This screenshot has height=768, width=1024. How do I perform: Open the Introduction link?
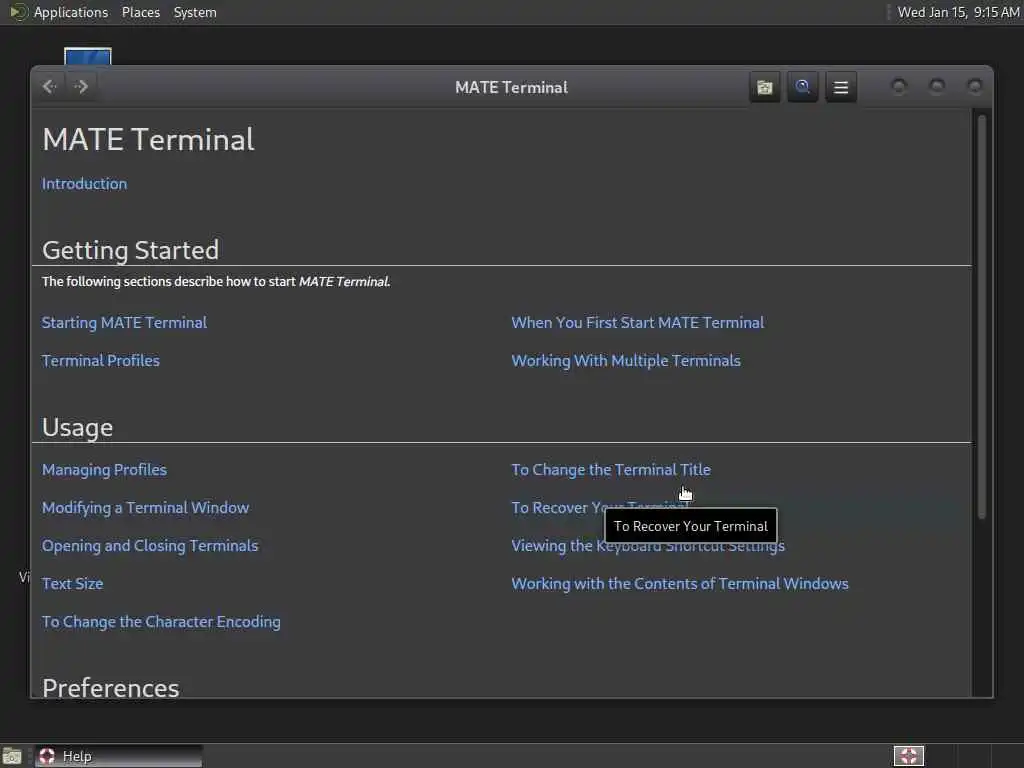(84, 184)
